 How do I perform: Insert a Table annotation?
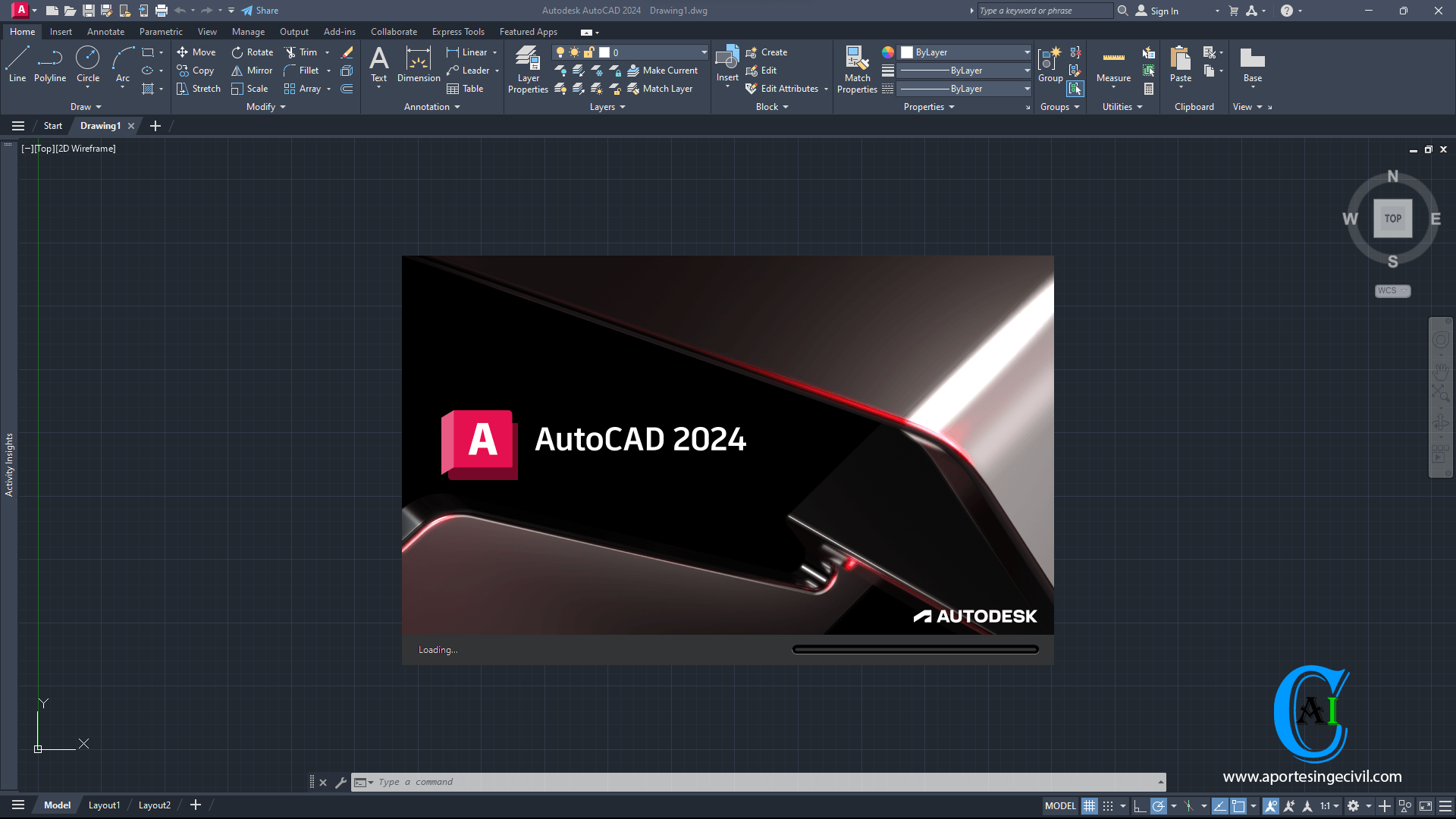click(x=465, y=88)
